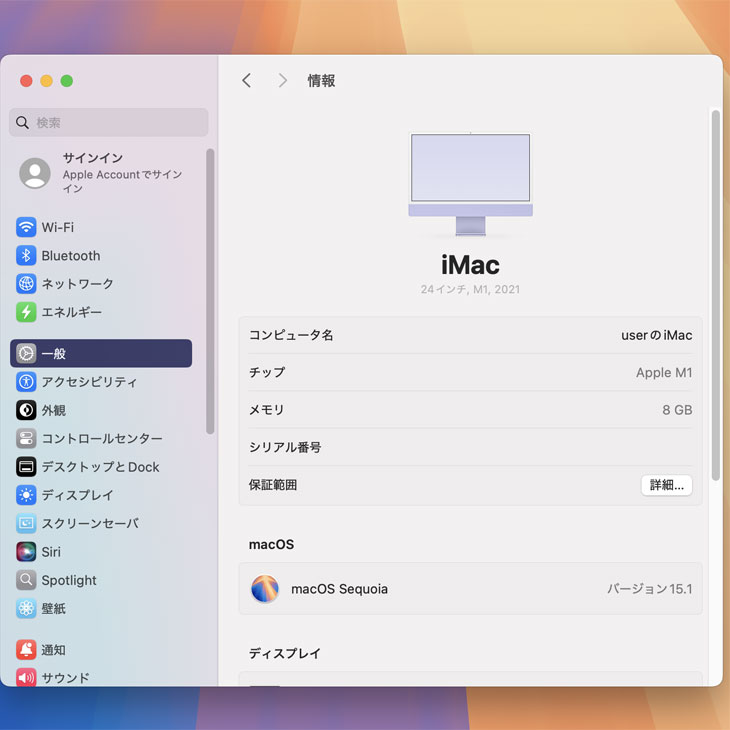Screen dimensions: 730x730
Task: Open Spotlight label in sidebar
Action: [69, 580]
